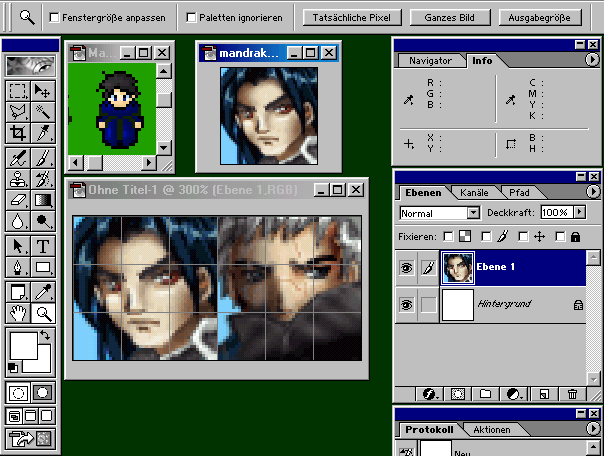Click the Ganzes Bild button
This screenshot has height=456, width=604.
click(450, 18)
